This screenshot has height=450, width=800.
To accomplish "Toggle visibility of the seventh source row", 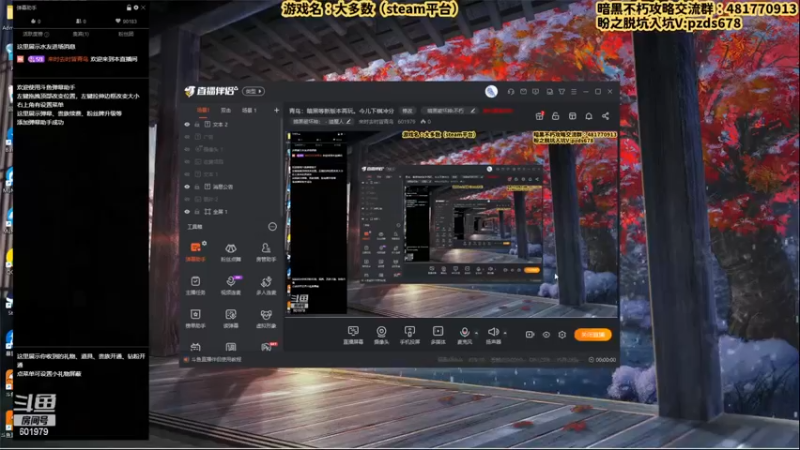I will [187, 199].
